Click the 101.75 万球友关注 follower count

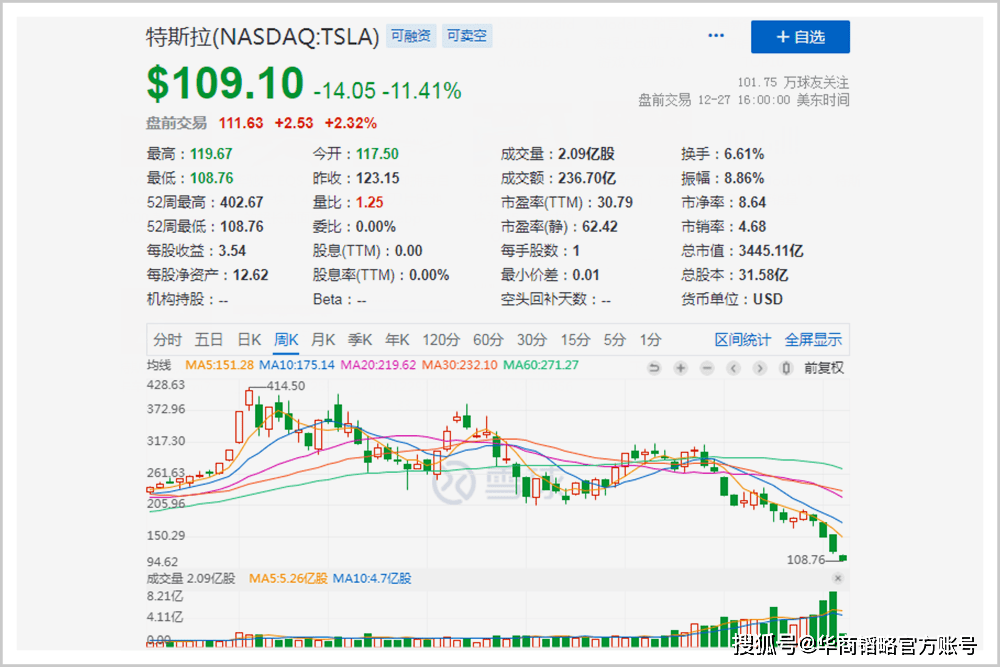[793, 82]
